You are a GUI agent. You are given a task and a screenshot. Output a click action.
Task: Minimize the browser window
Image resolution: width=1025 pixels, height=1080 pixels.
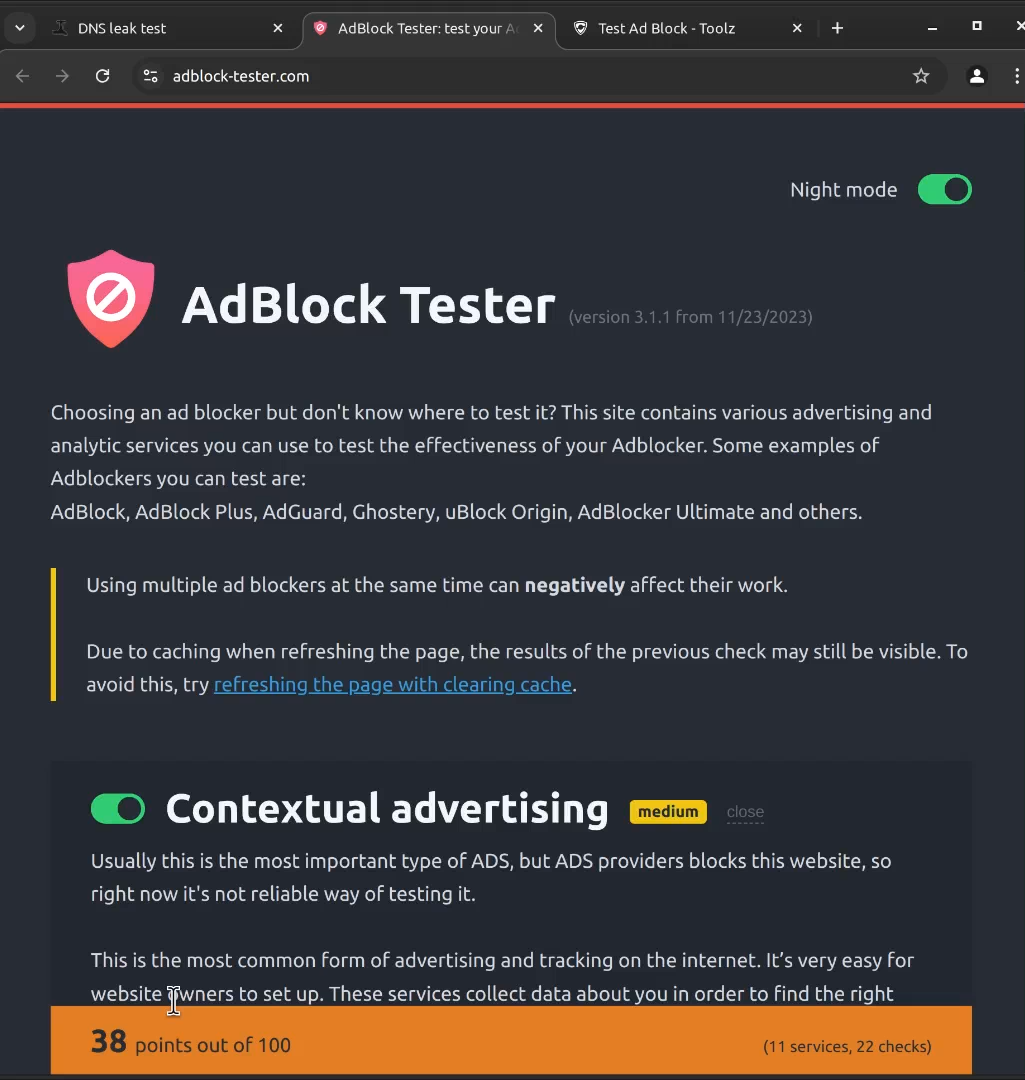tap(932, 28)
